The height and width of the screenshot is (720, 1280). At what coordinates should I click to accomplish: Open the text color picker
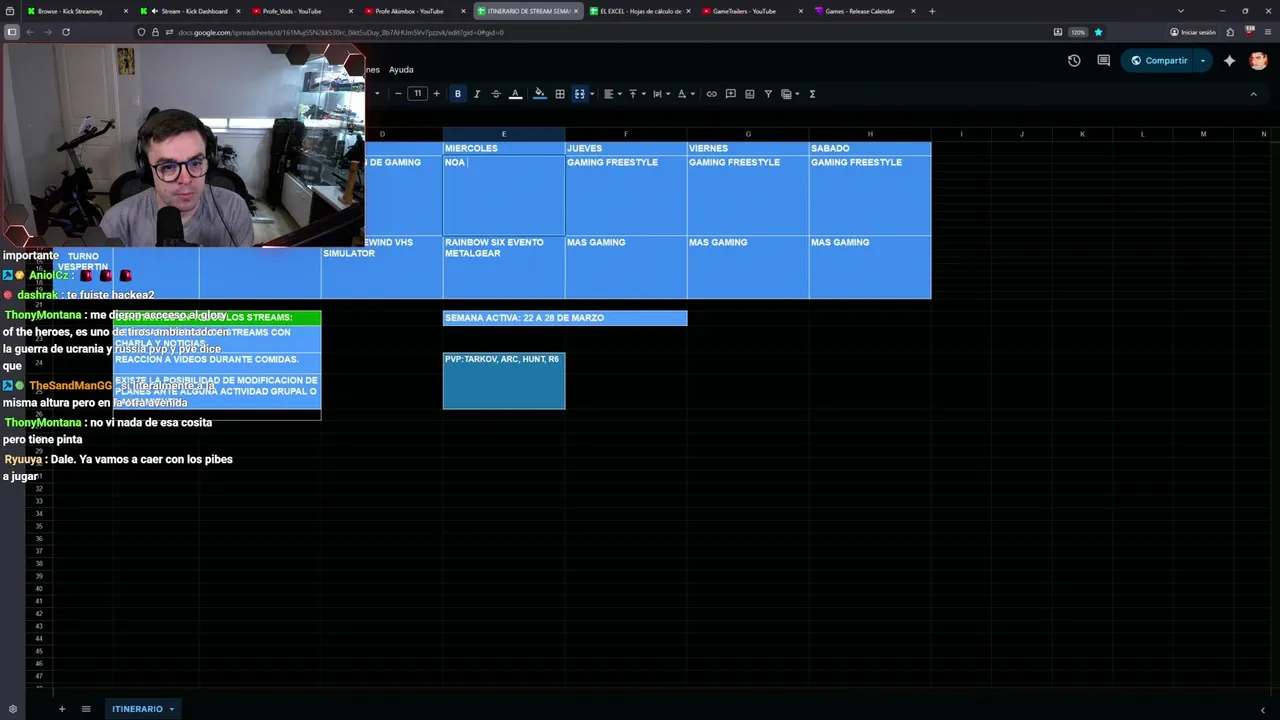(516, 94)
